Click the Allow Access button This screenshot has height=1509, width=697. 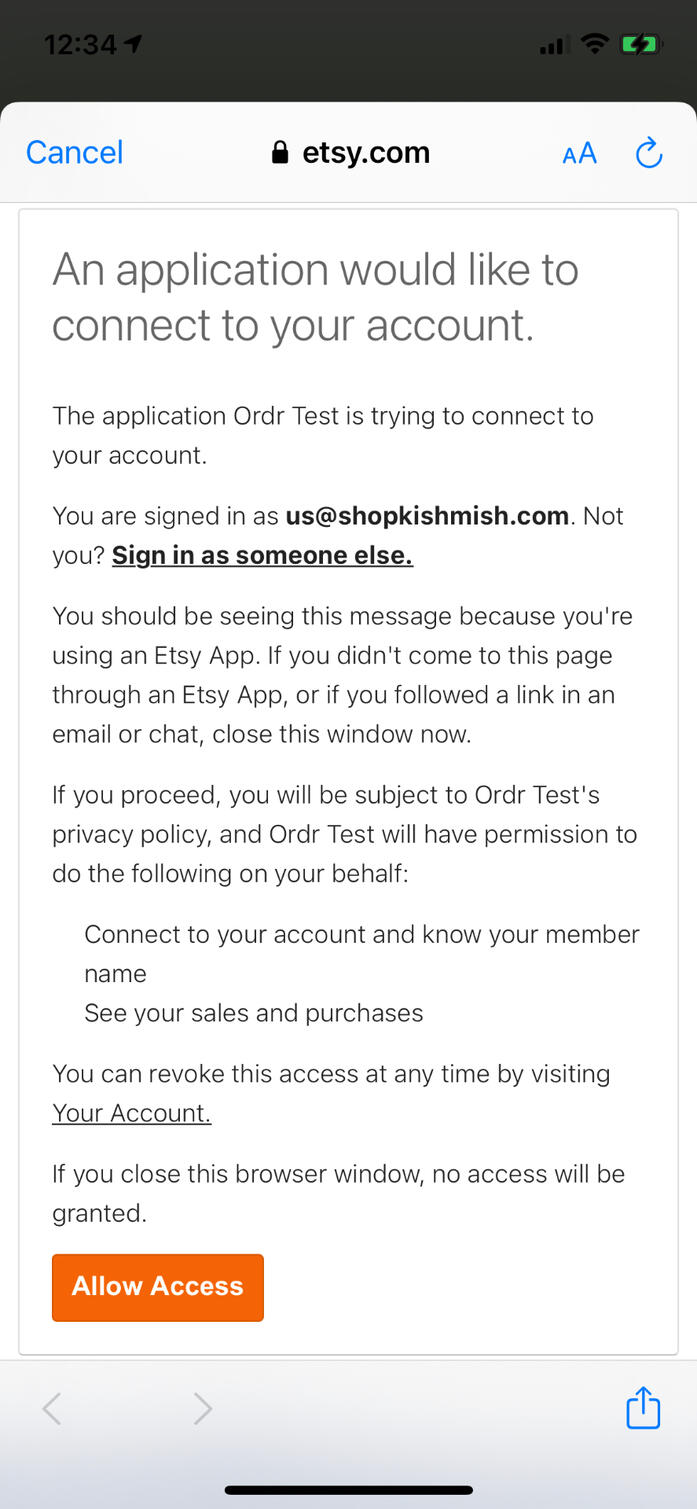coord(158,1287)
